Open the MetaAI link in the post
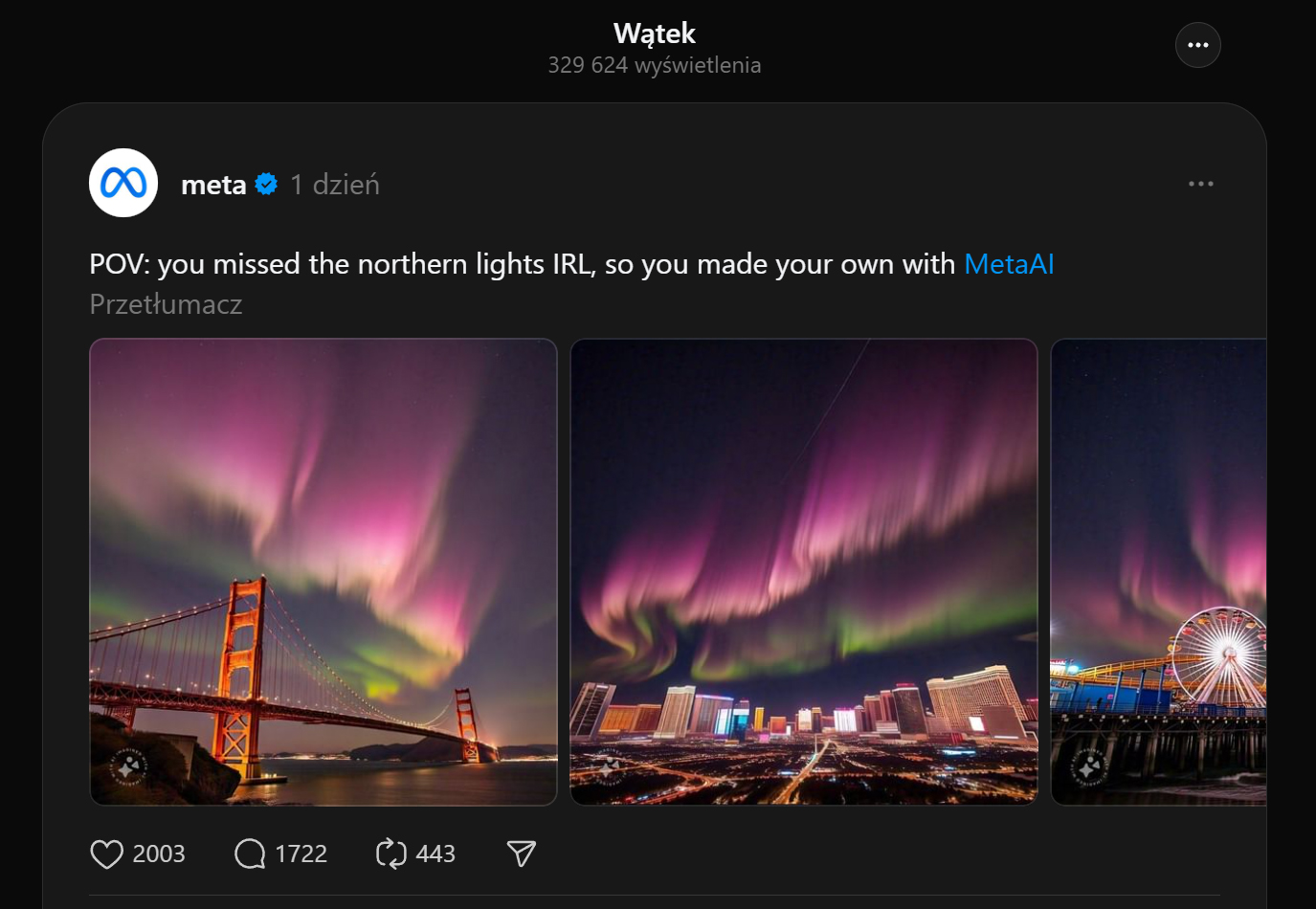Viewport: 1316px width, 909px height. tap(1009, 264)
